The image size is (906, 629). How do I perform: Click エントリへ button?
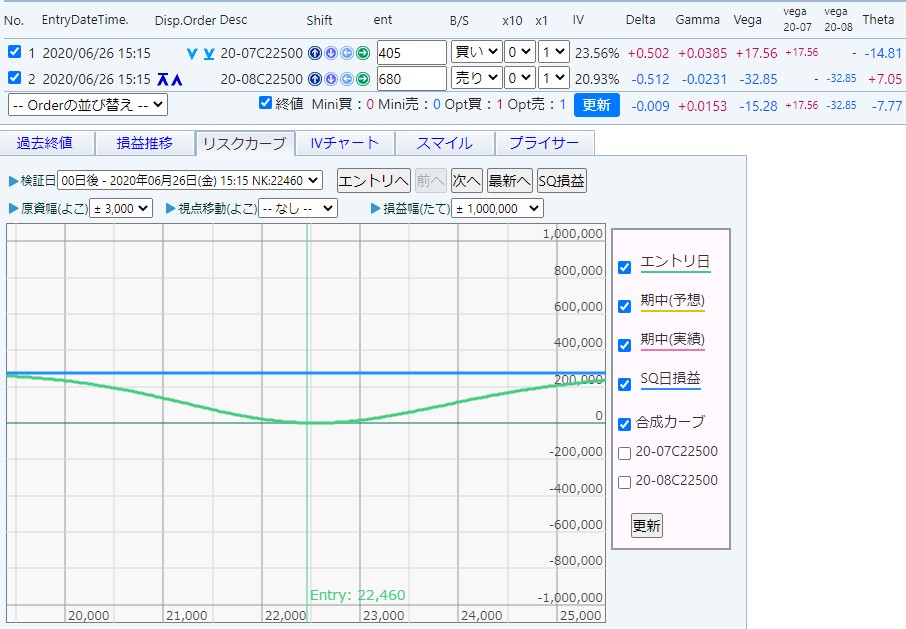click(x=373, y=181)
